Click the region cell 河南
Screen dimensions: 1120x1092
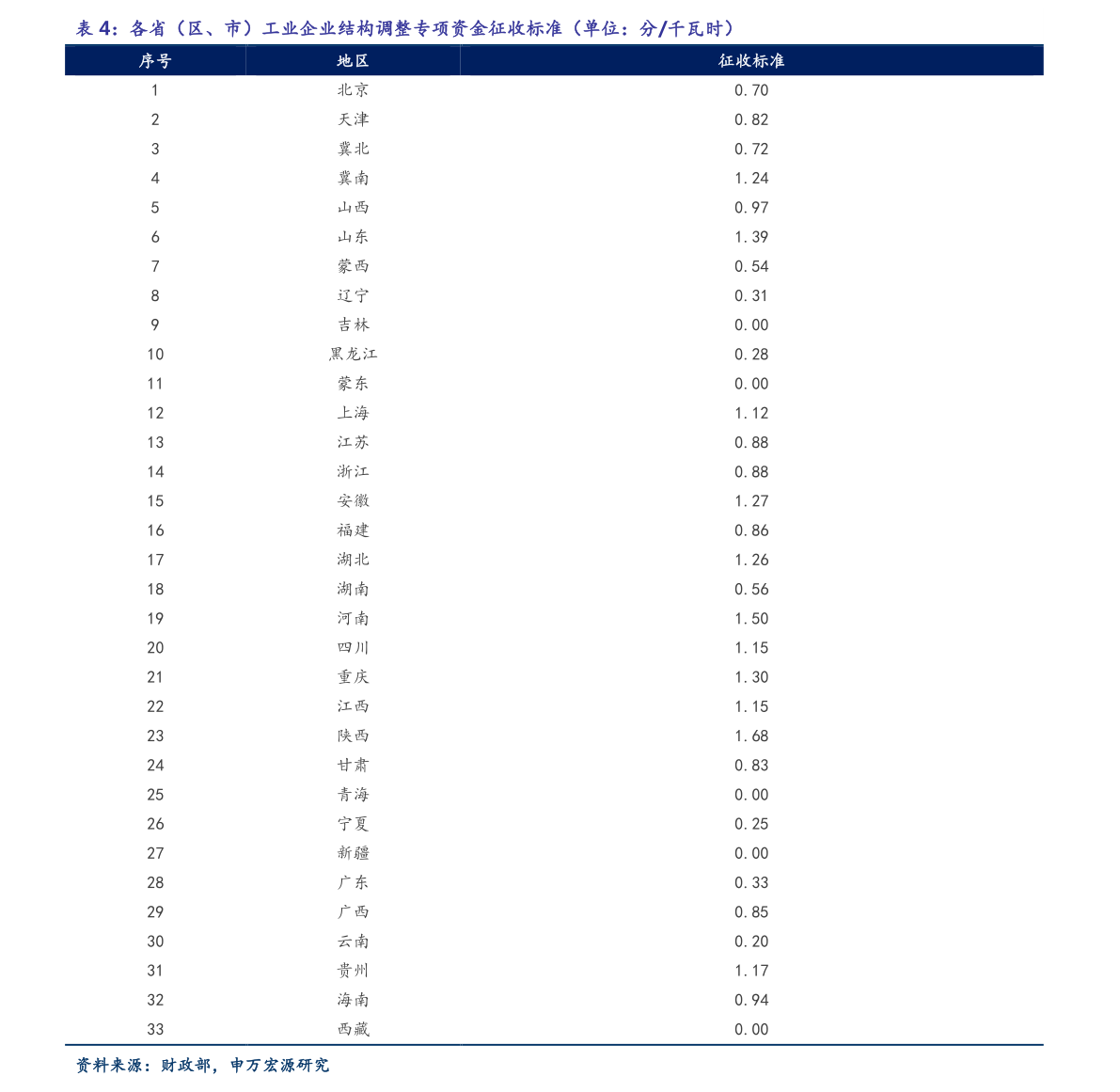(353, 618)
